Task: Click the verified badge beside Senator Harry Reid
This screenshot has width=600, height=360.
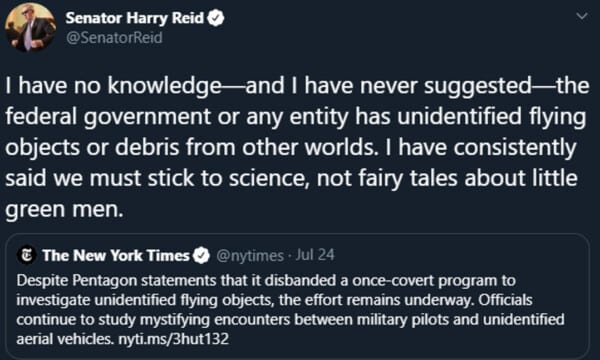Action: coord(216,18)
